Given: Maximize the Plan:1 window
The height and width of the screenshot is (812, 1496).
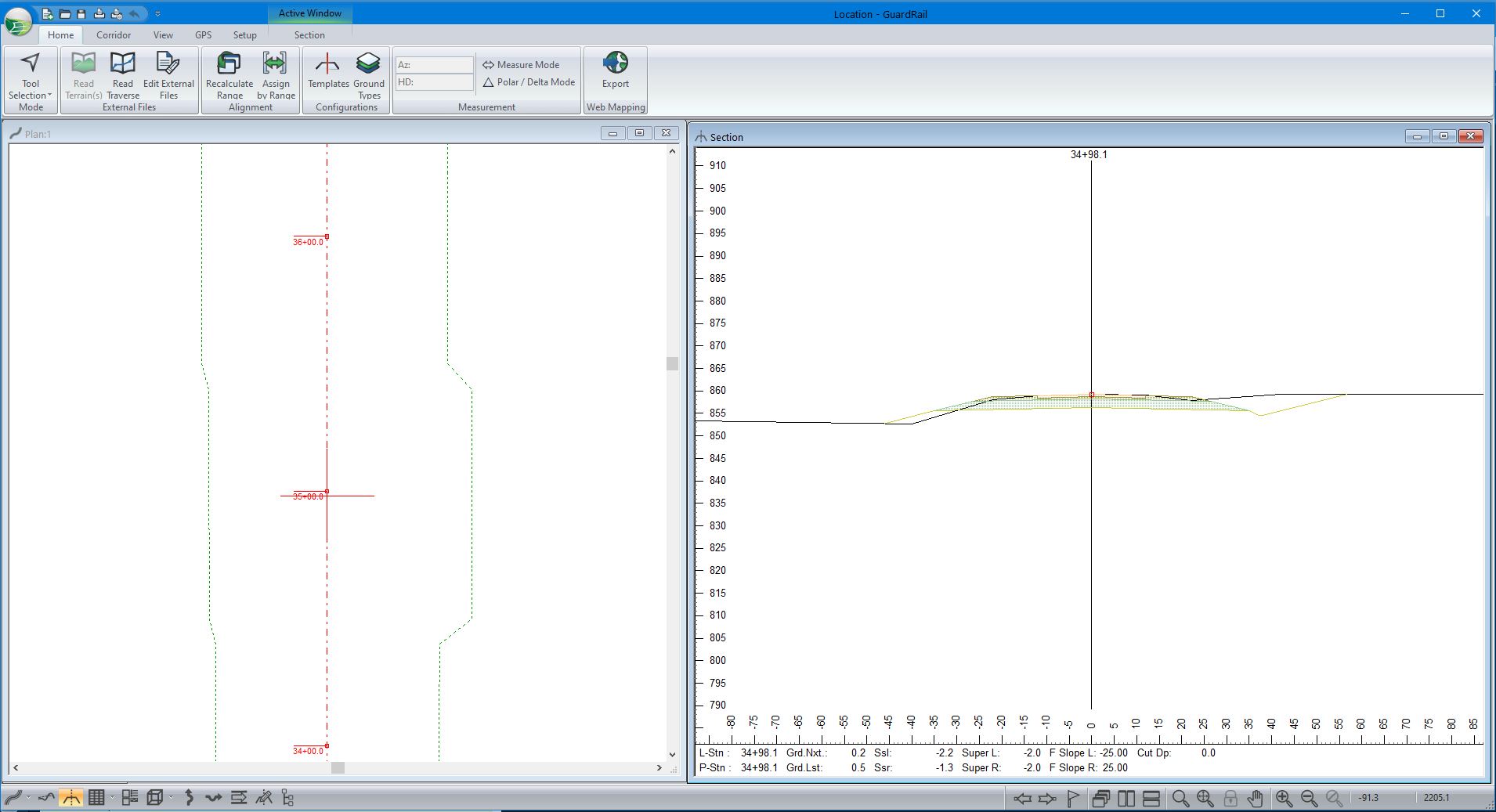Looking at the screenshot, I should [x=639, y=133].
